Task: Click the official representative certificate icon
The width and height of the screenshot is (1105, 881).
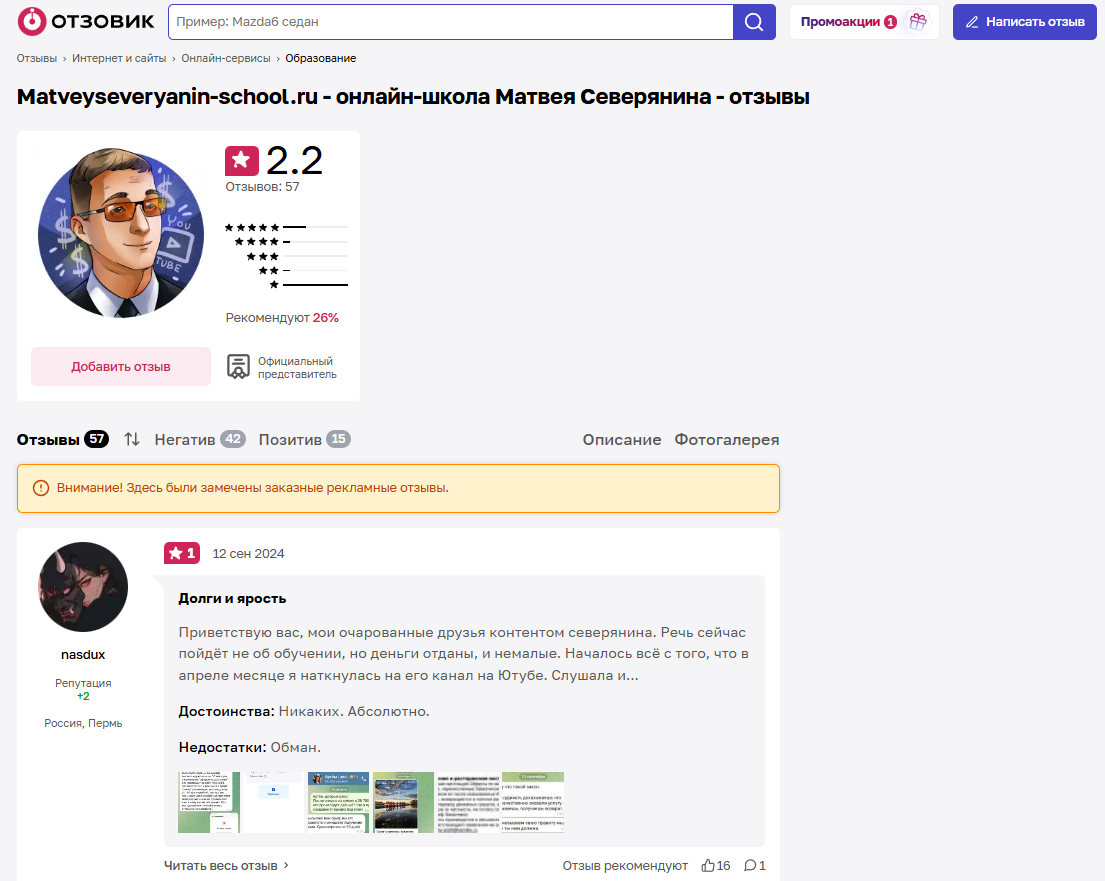Action: coord(238,366)
